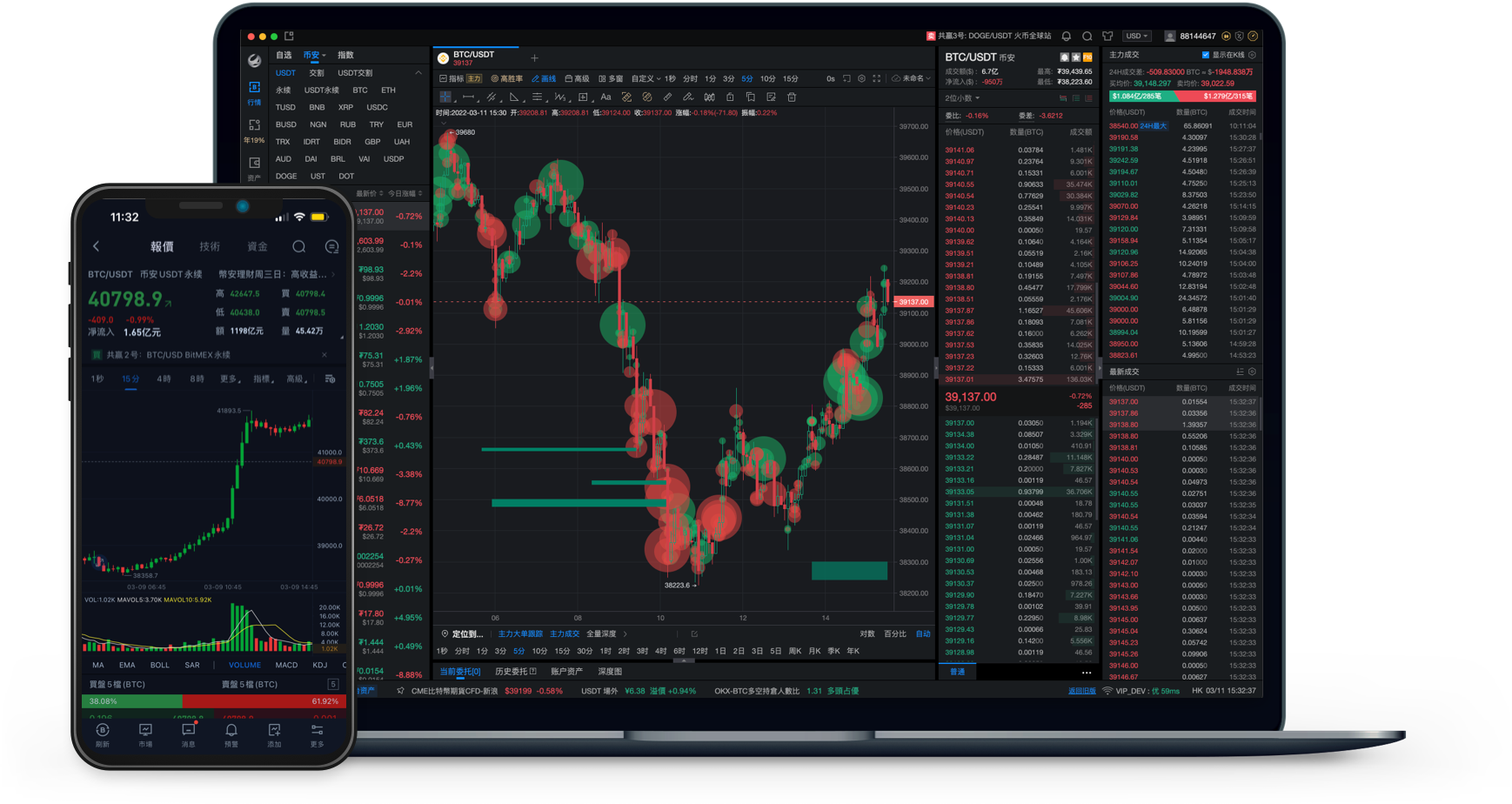Open the 自定义 timeframe dropdown
Viewport: 1512px width, 804px height.
tap(646, 78)
